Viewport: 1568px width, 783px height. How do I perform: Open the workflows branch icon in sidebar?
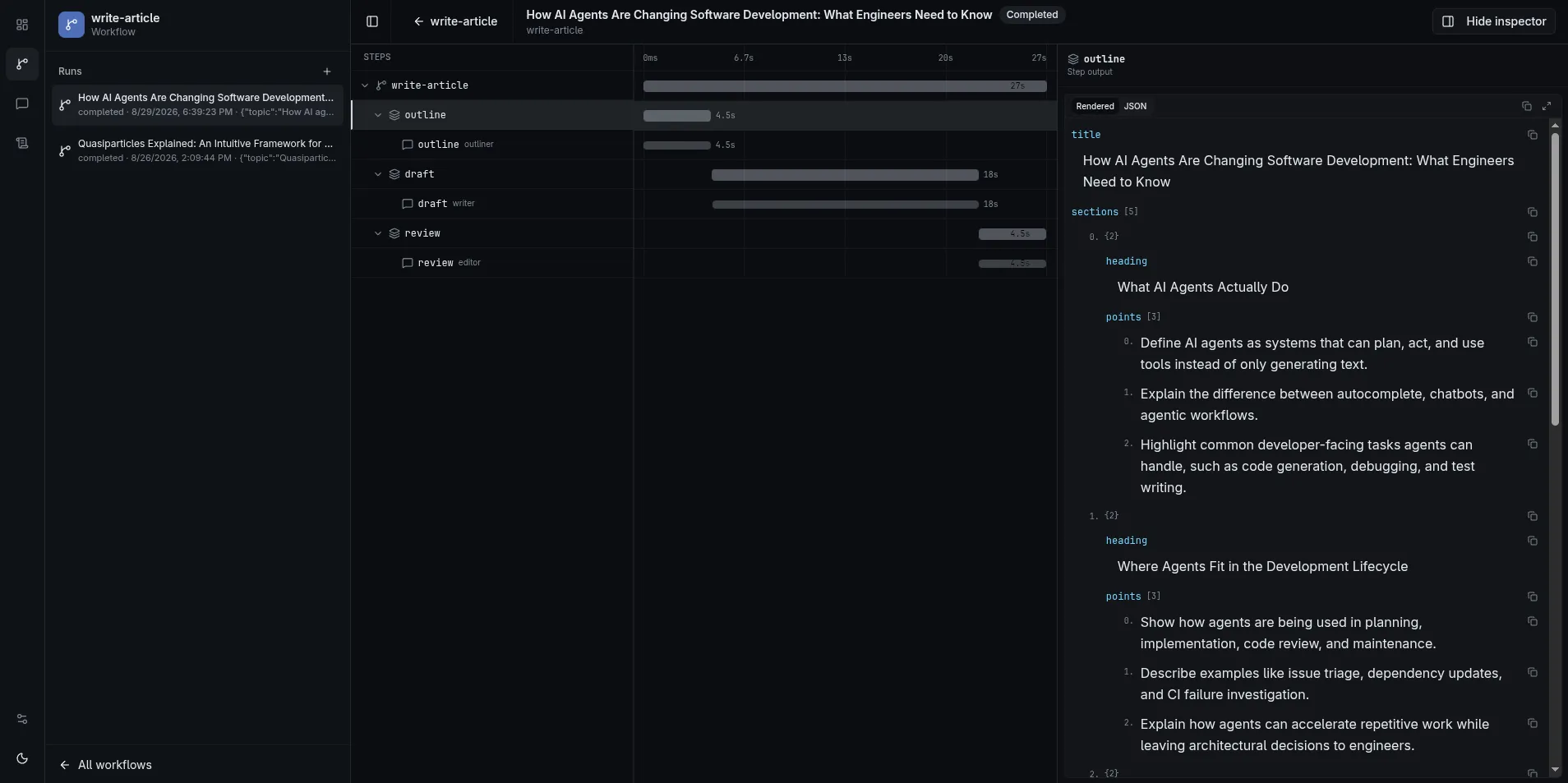point(22,64)
